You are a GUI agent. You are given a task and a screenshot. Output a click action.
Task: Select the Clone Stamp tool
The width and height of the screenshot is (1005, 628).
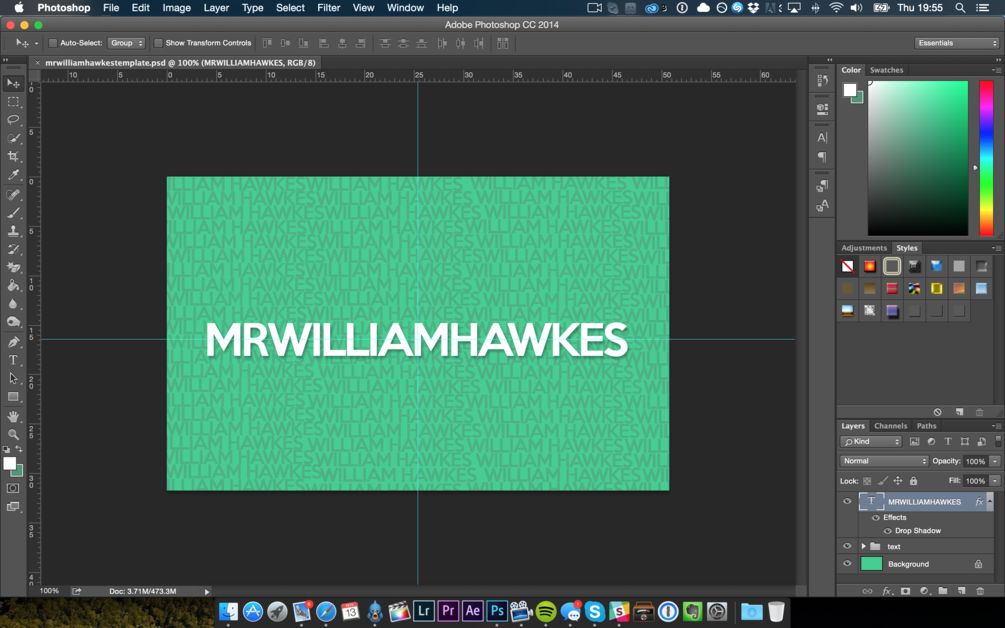point(13,230)
